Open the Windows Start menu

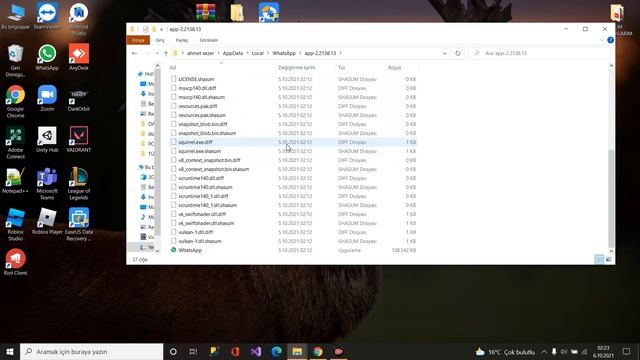pyautogui.click(x=10, y=351)
